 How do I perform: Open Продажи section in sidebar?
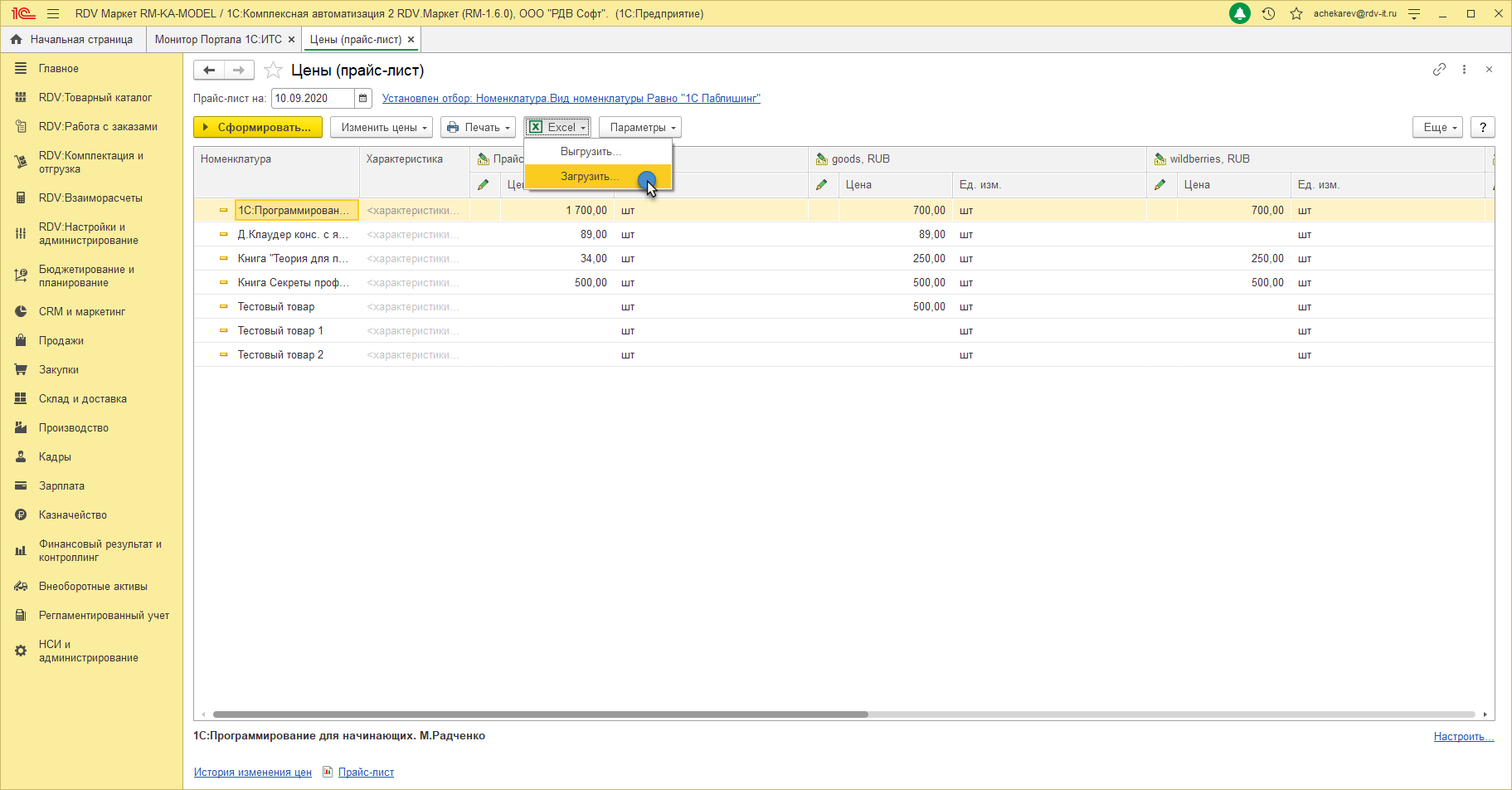point(61,341)
